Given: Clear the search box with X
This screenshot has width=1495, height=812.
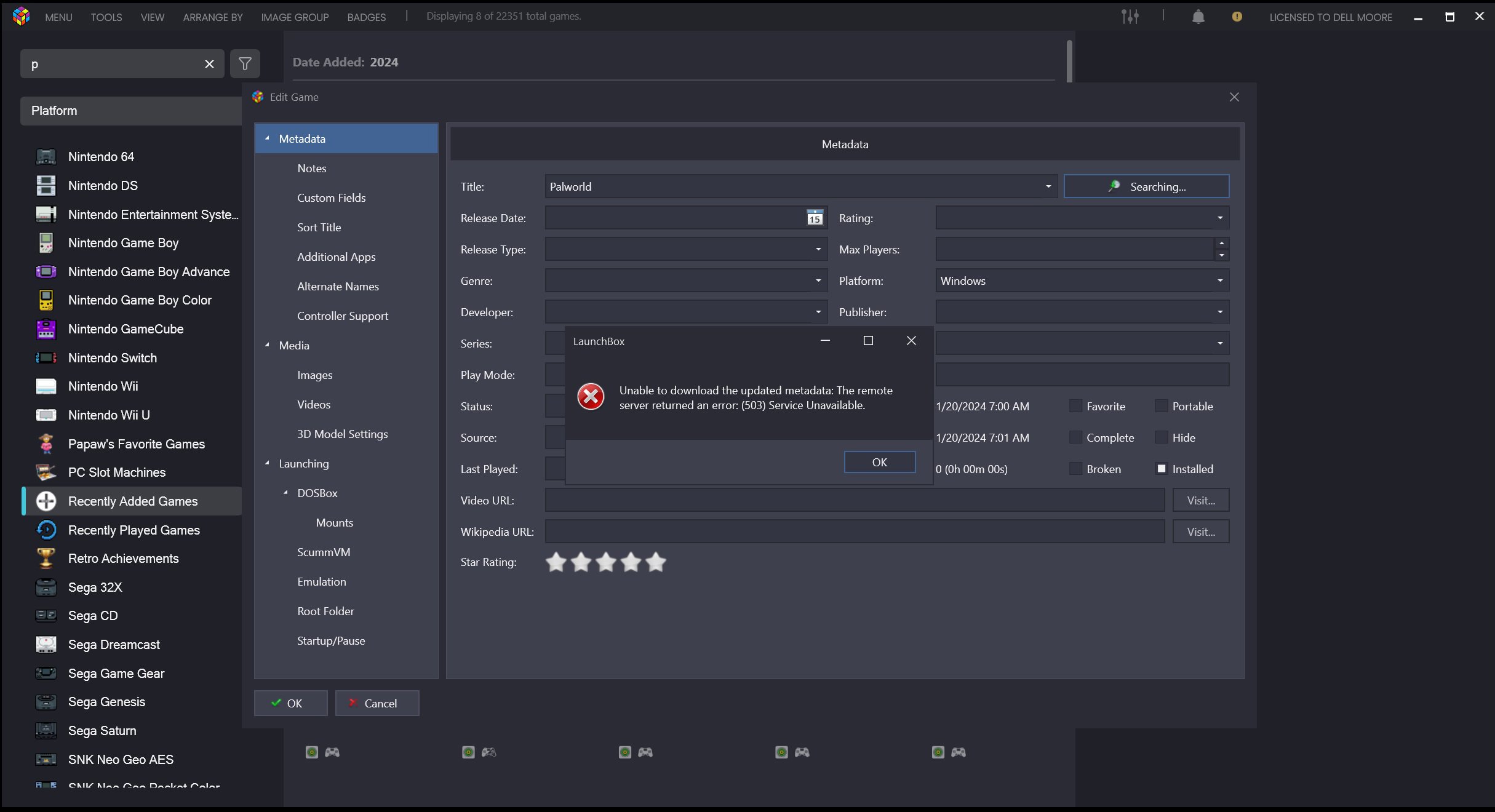Looking at the screenshot, I should point(209,64).
